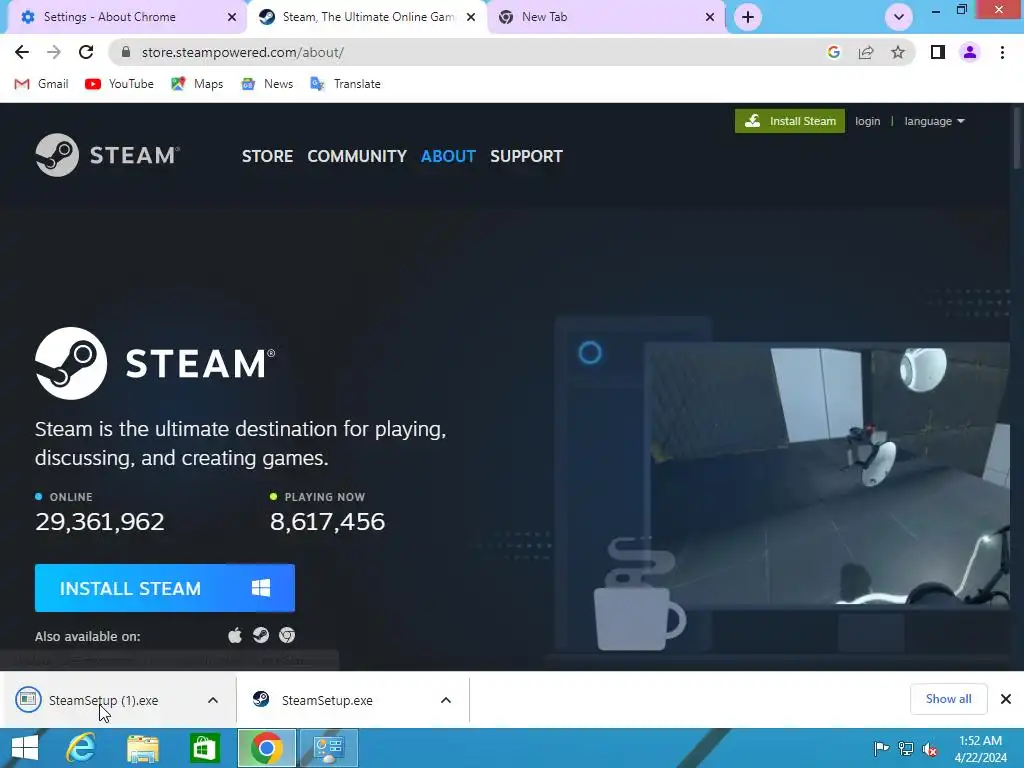The image size is (1024, 768).
Task: Open File Explorer from taskbar
Action: pos(143,748)
